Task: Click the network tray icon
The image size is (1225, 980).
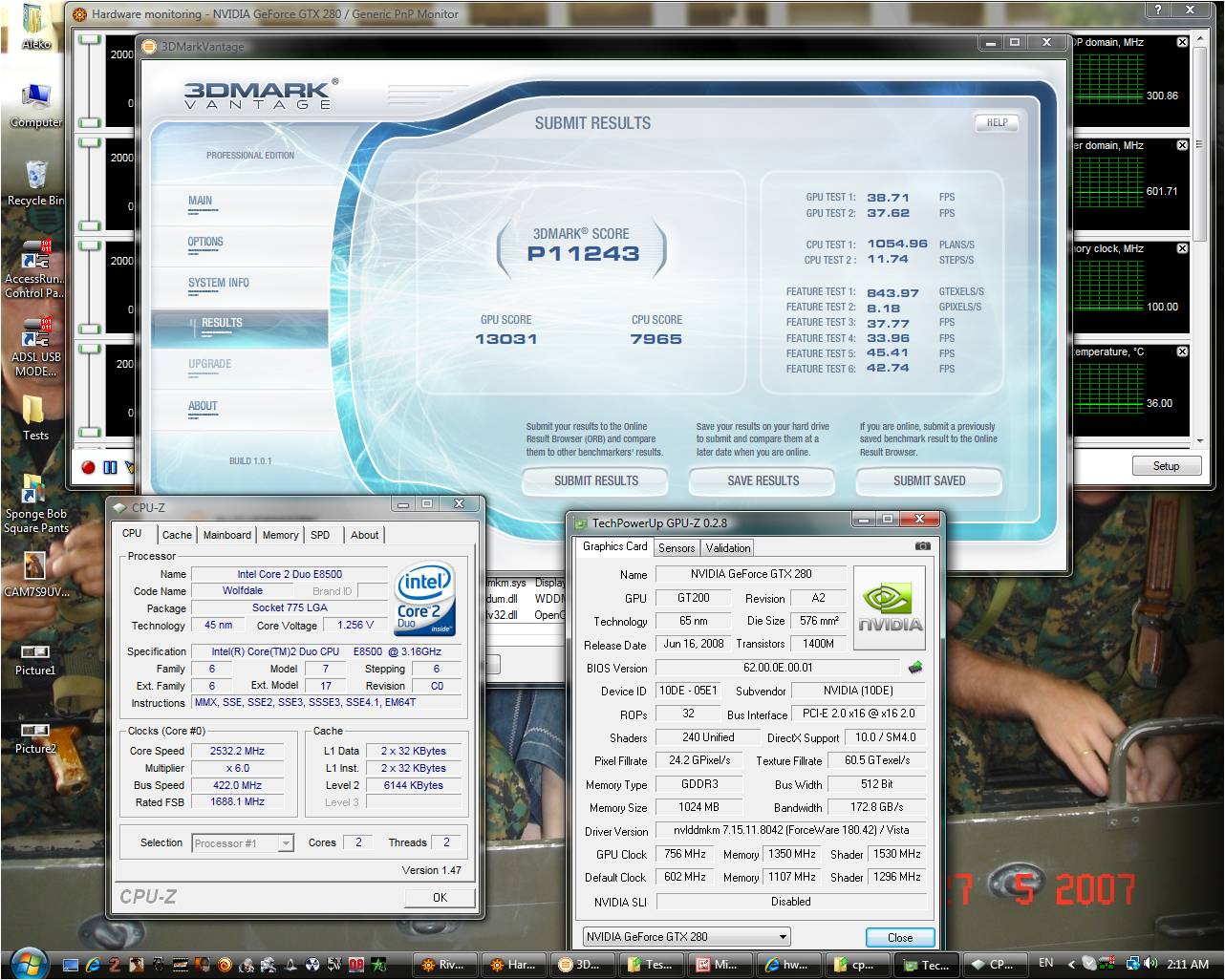Action: pyautogui.click(x=1133, y=964)
